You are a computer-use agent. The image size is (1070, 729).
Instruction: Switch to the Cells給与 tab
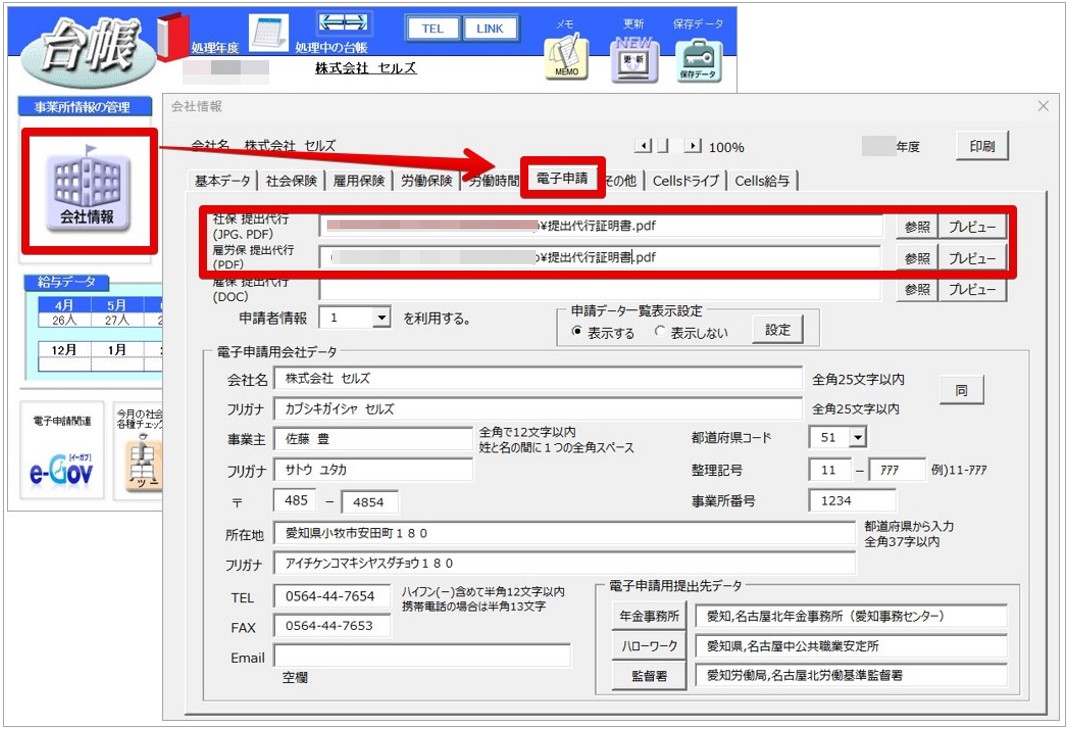pos(762,181)
